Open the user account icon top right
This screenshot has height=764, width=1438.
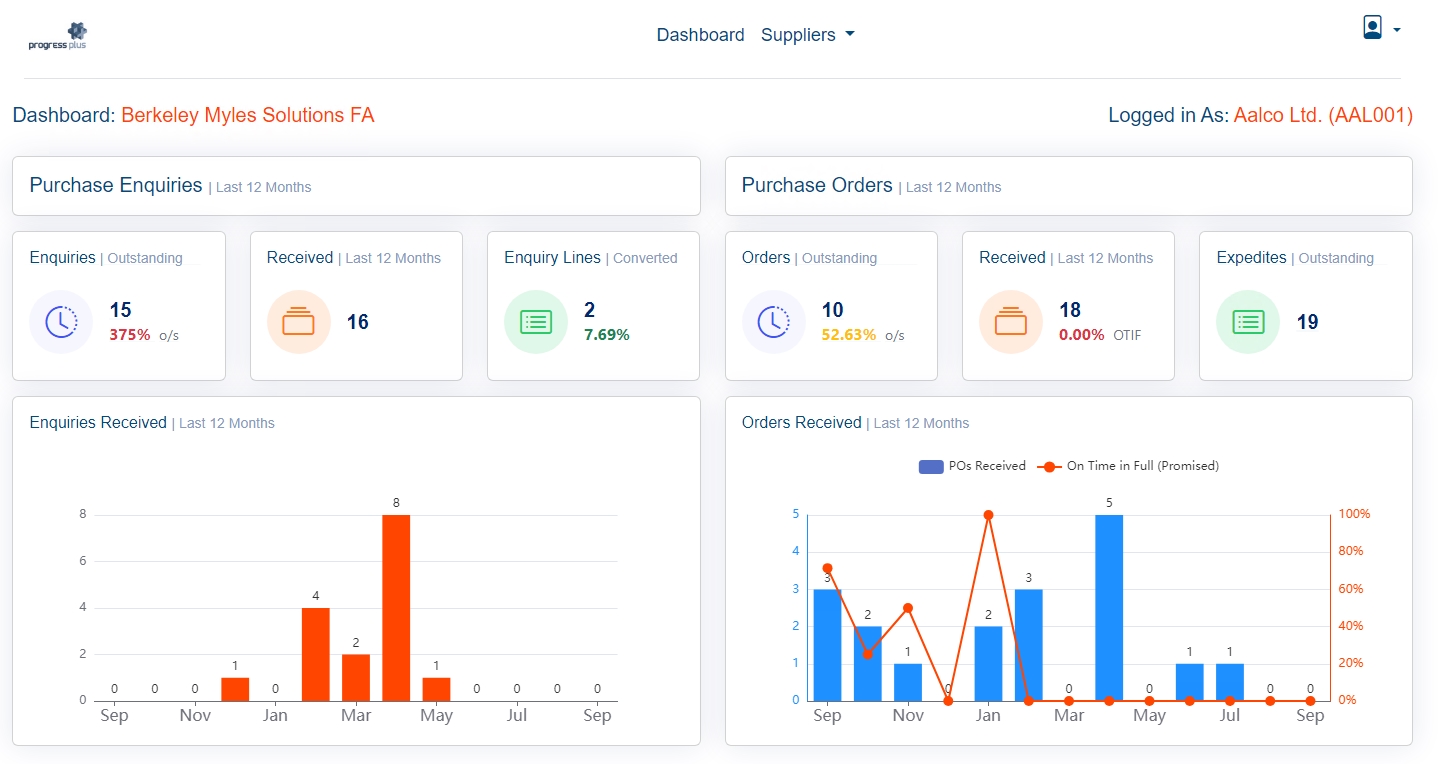1371,28
